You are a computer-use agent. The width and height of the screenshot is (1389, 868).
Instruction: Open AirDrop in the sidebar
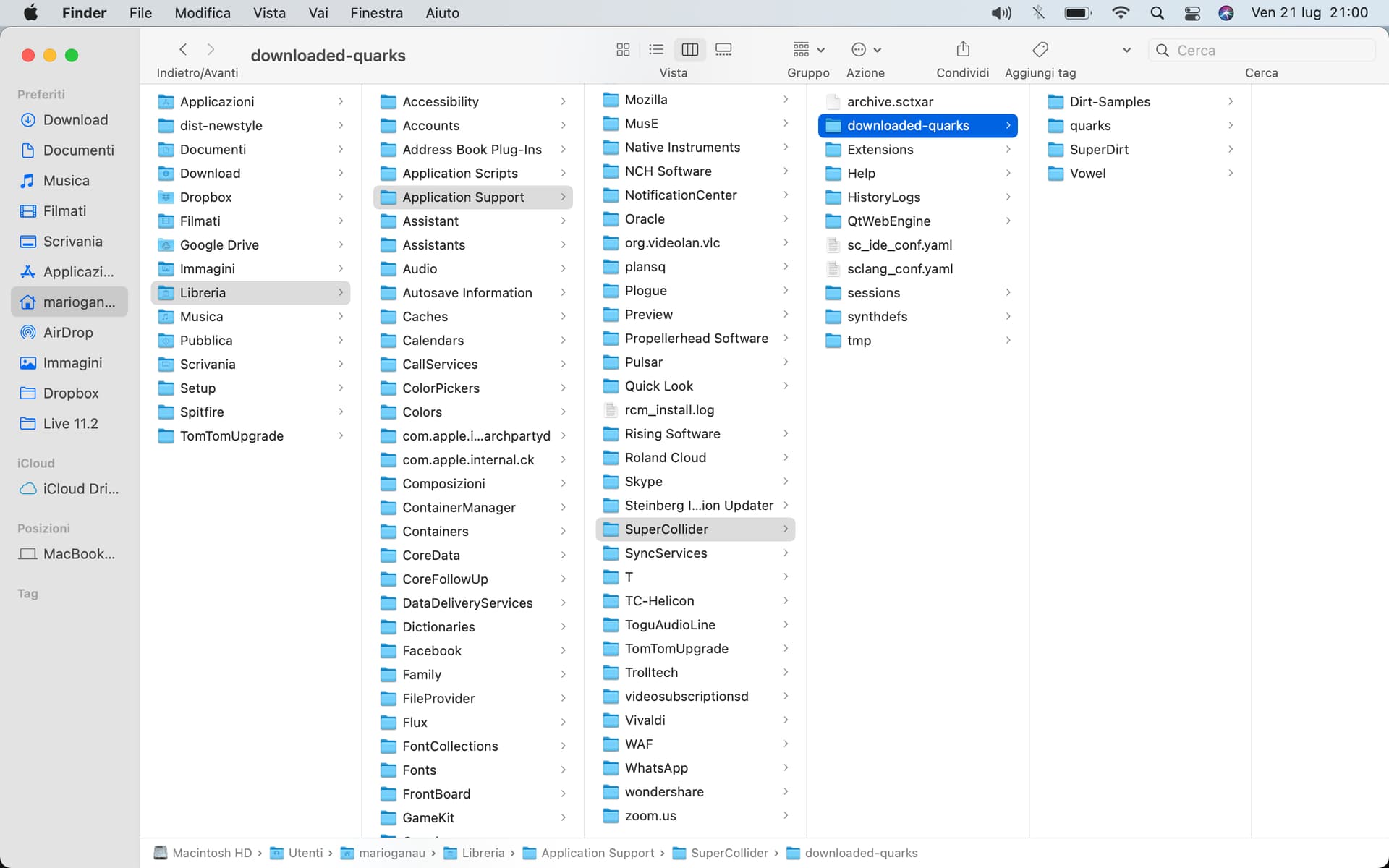tap(68, 333)
